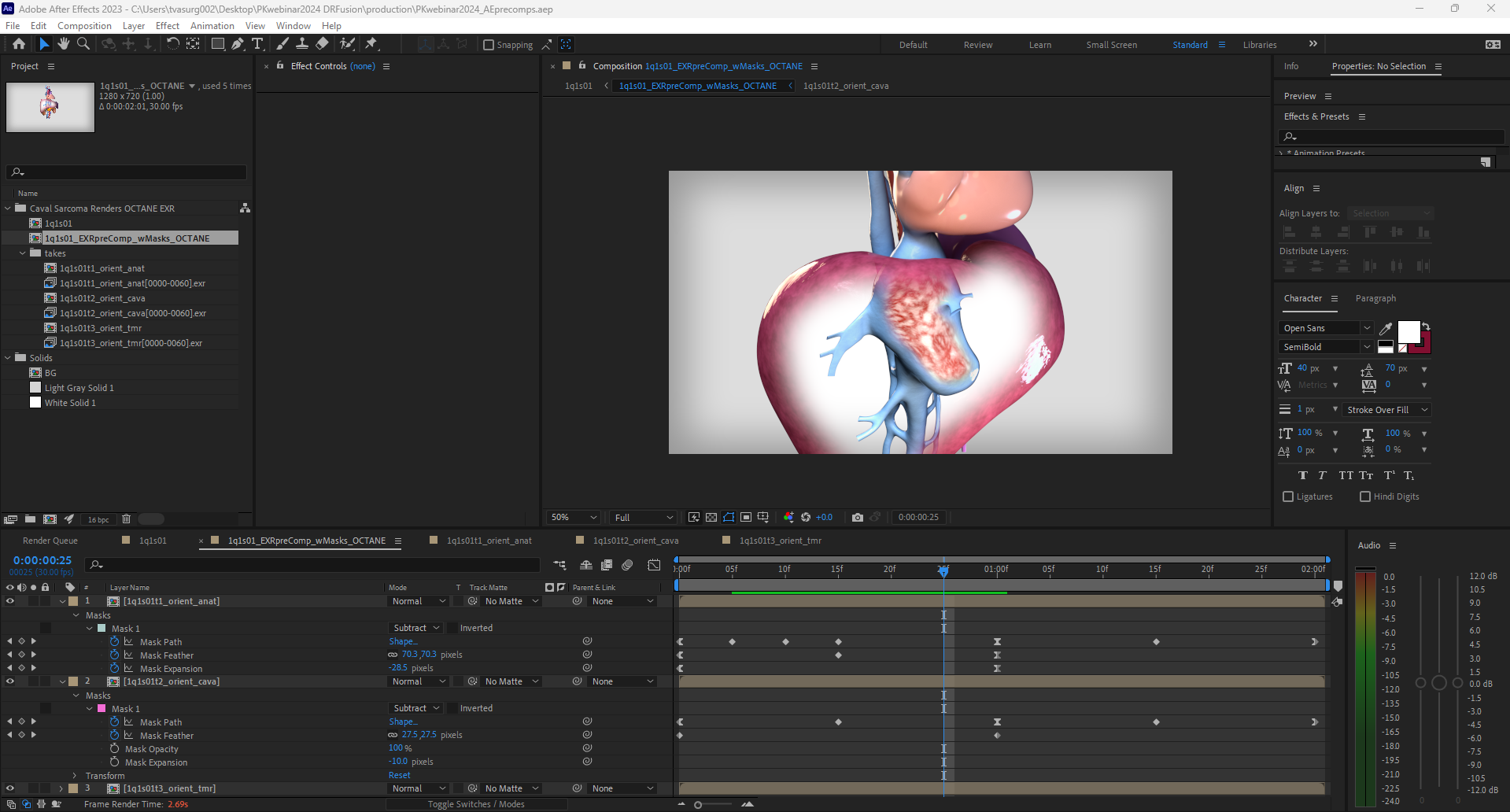
Task: Toggle the transparency grid in viewer
Action: 711,517
